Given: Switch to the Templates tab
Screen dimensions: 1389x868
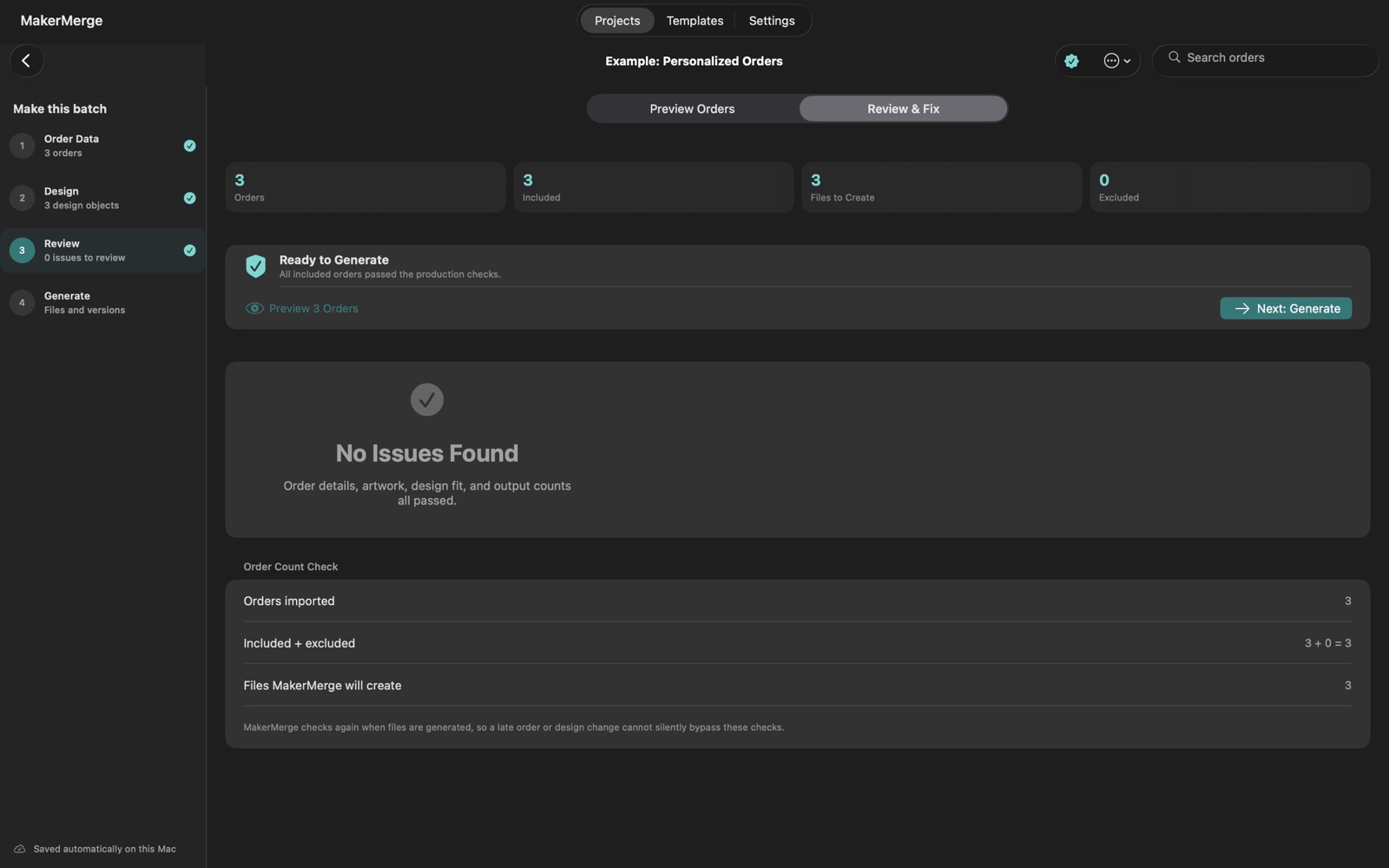Looking at the screenshot, I should [x=694, y=21].
